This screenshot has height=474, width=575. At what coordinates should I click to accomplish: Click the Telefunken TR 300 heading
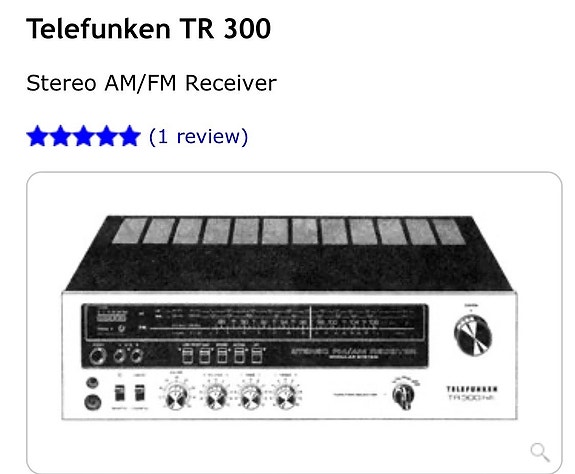149,29
